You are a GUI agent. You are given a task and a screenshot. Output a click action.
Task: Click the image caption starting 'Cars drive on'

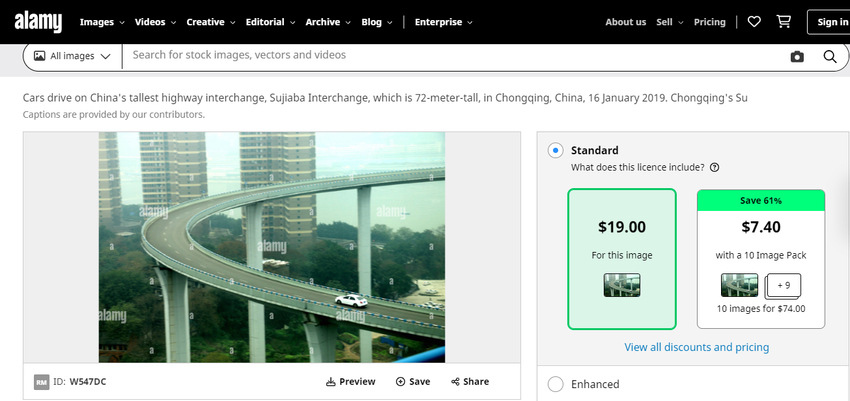(385, 98)
